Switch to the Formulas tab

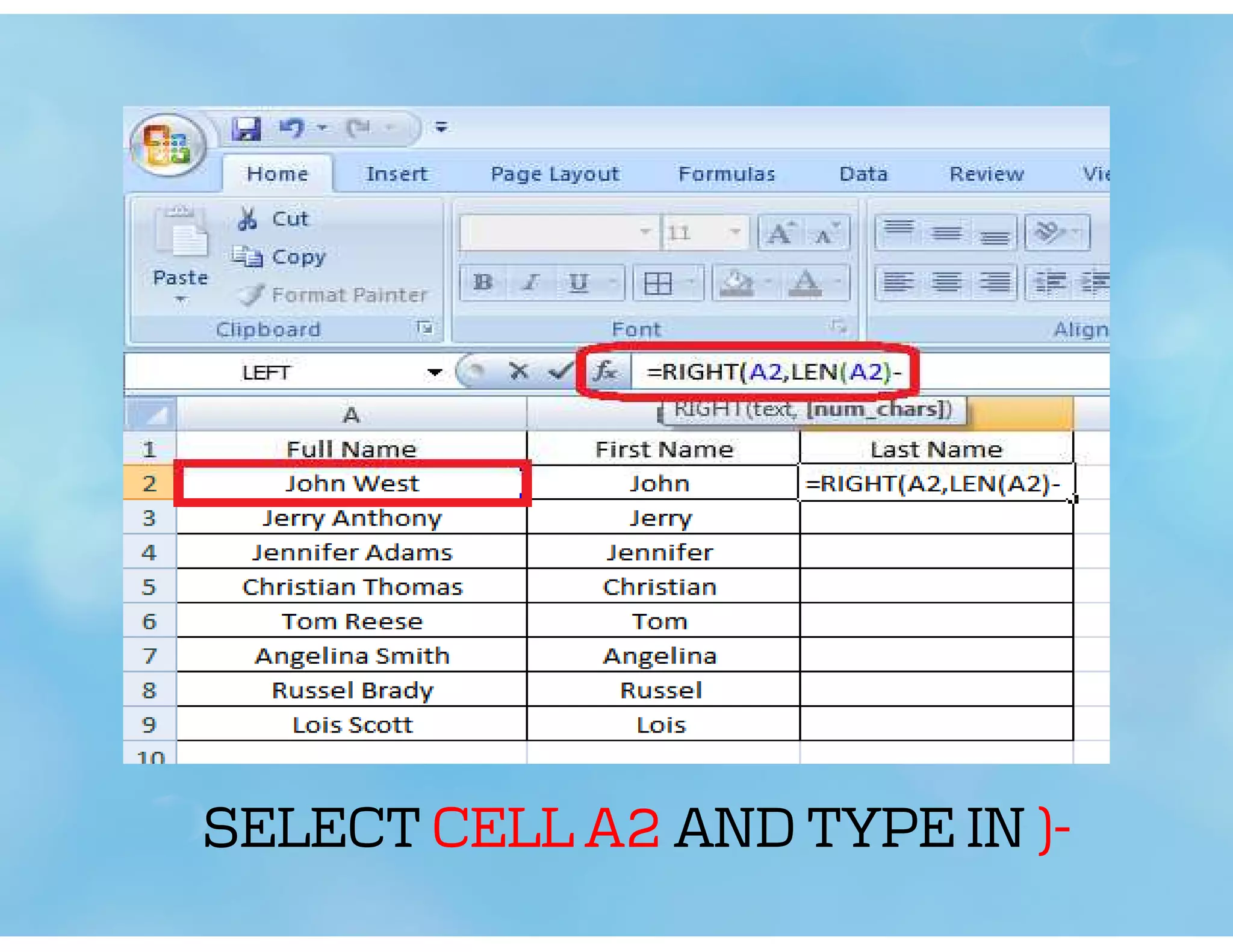click(x=726, y=174)
